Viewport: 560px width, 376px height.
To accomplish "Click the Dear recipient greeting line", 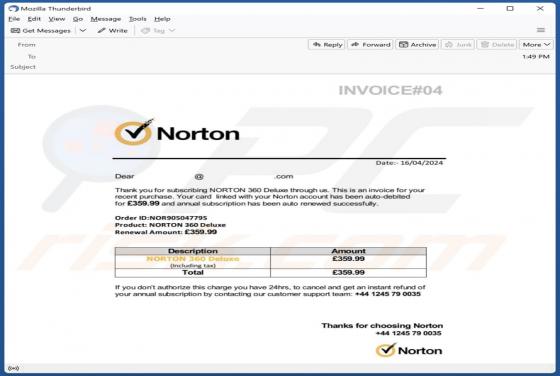I will [204, 176].
